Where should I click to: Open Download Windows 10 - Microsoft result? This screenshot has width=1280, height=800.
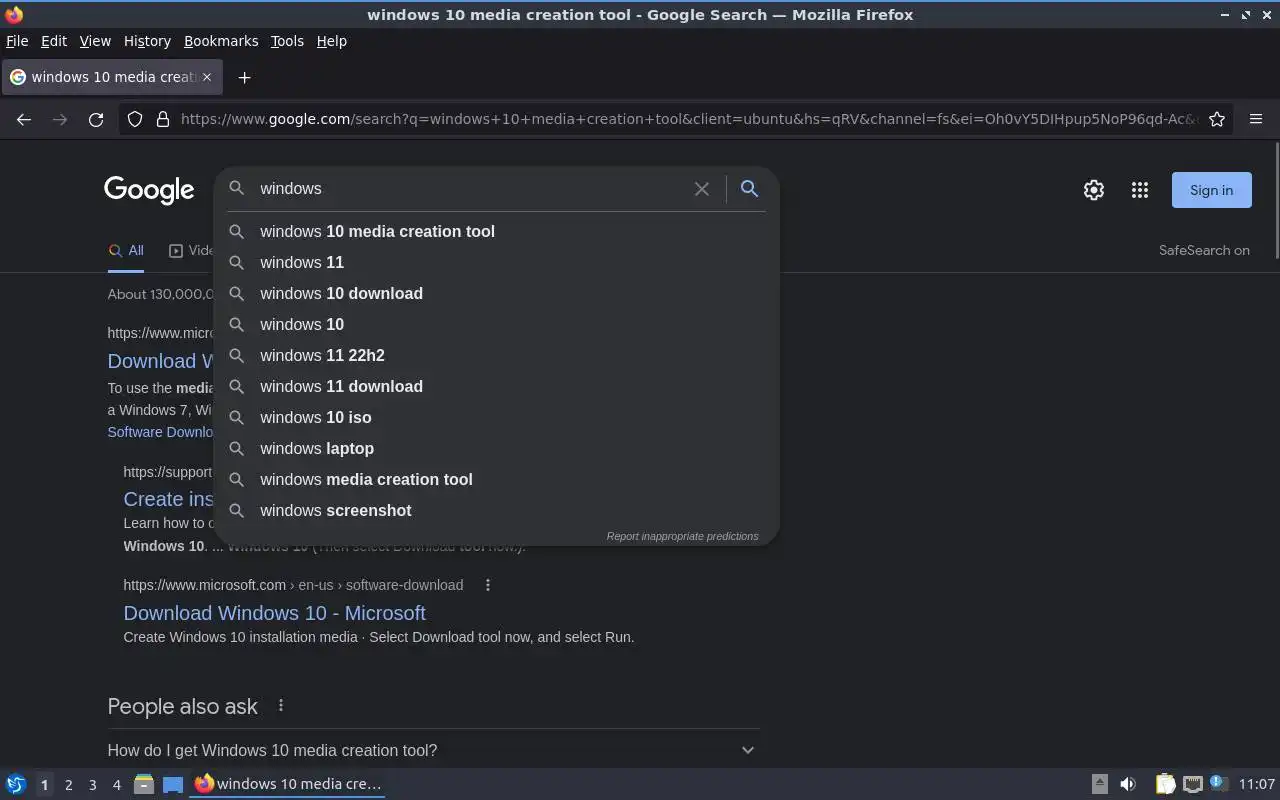click(274, 613)
